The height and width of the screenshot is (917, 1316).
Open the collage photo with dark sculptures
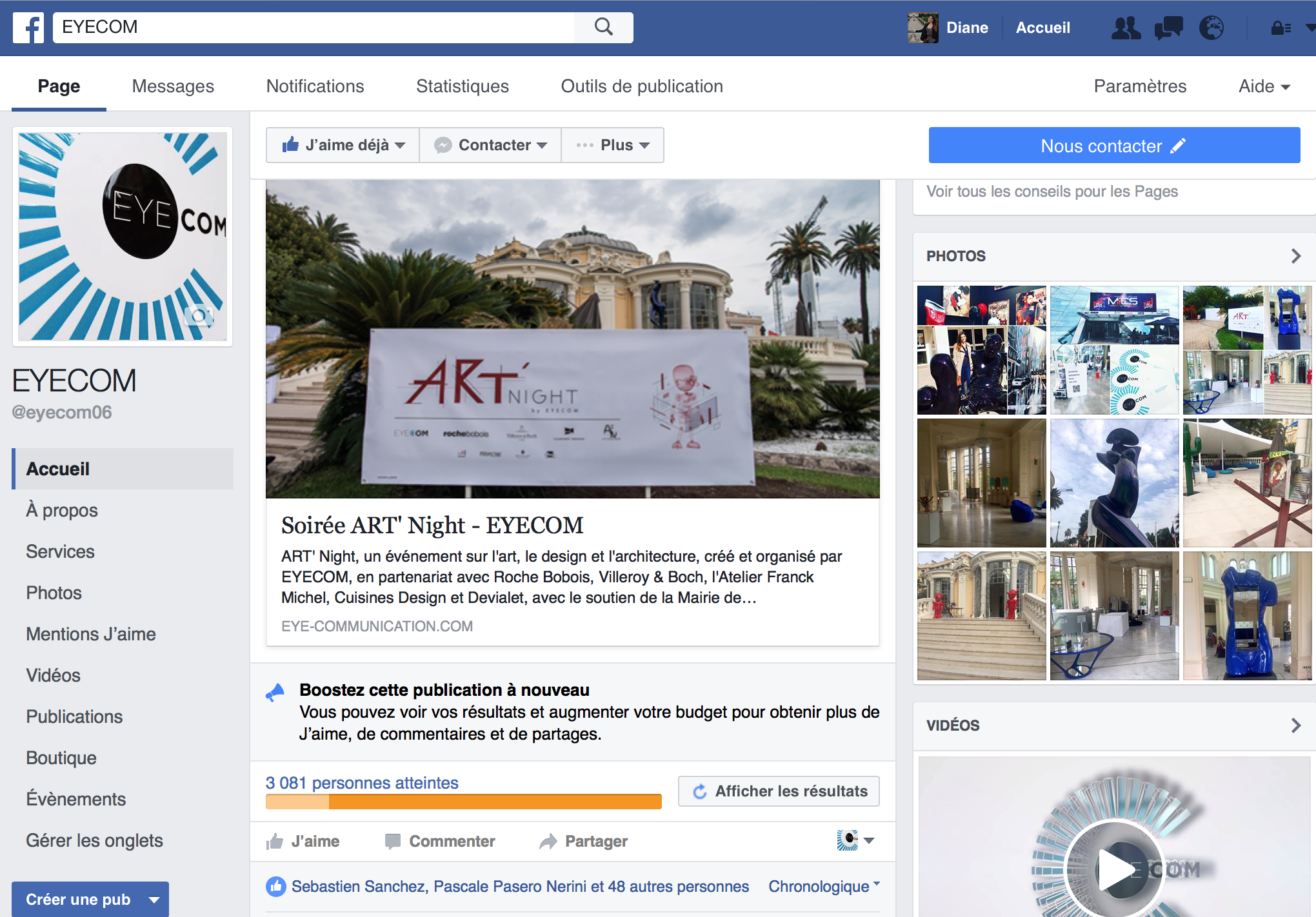pos(982,350)
